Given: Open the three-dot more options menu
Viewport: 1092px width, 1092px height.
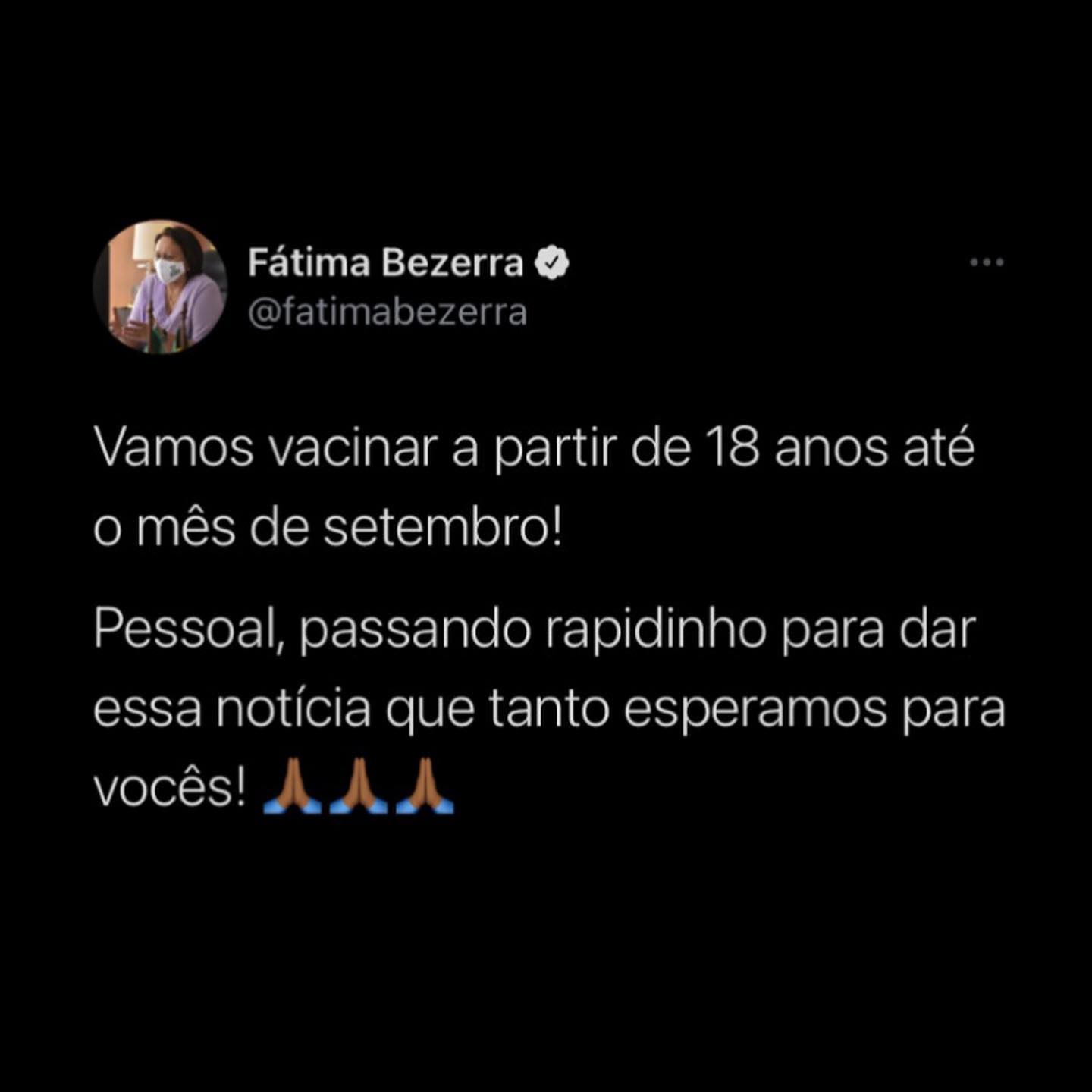Looking at the screenshot, I should click(987, 262).
